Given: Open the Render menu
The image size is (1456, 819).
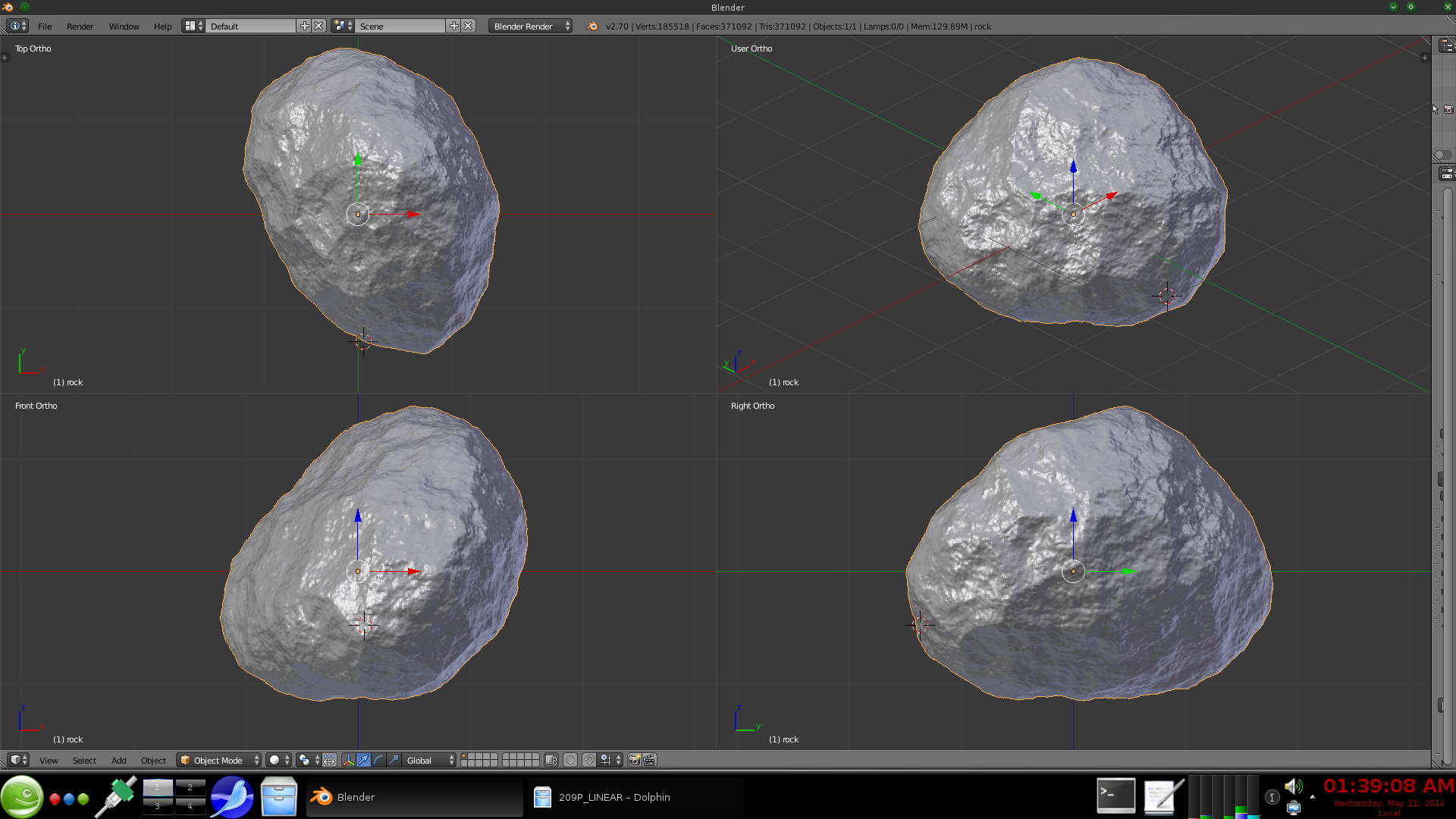Looking at the screenshot, I should point(80,26).
